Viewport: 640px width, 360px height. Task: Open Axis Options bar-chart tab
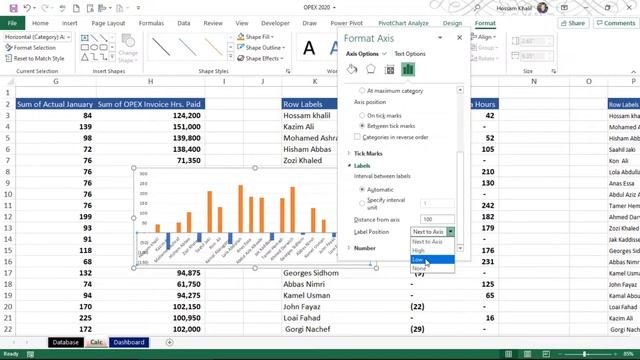[408, 69]
